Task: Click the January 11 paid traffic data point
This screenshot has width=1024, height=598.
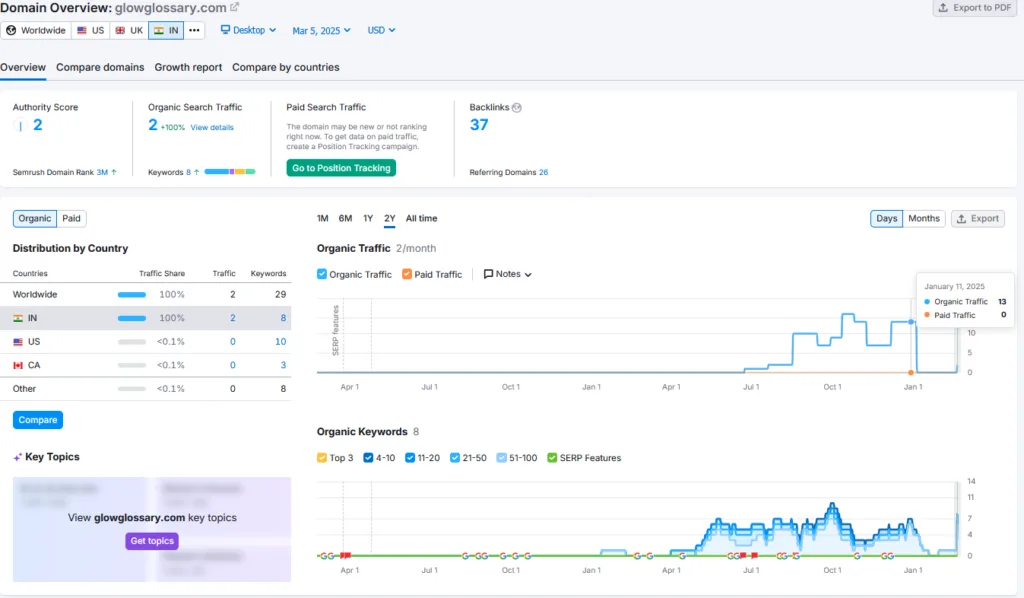Action: click(x=911, y=373)
